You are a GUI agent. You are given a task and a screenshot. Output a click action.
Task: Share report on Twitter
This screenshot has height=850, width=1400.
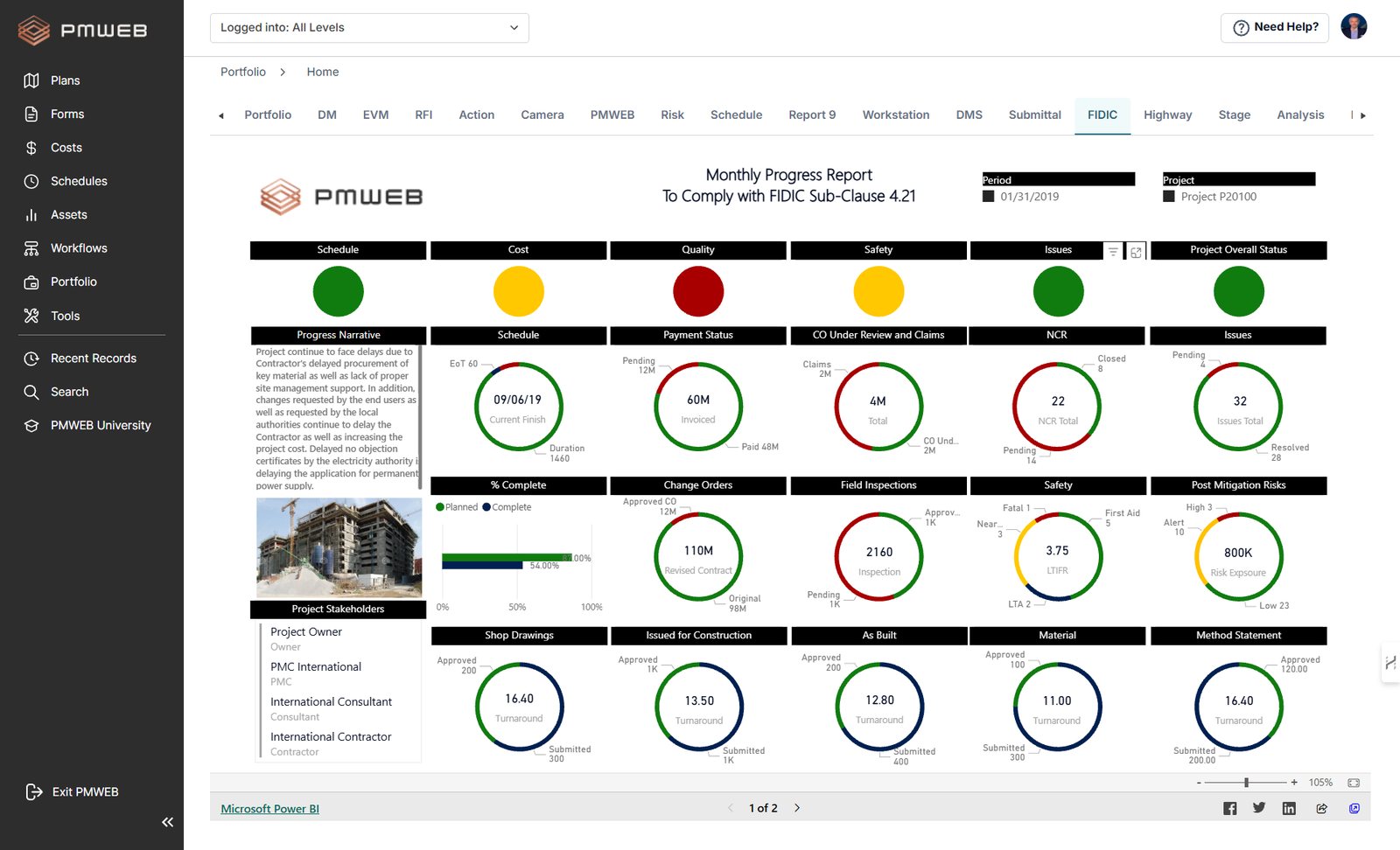coord(1259,808)
